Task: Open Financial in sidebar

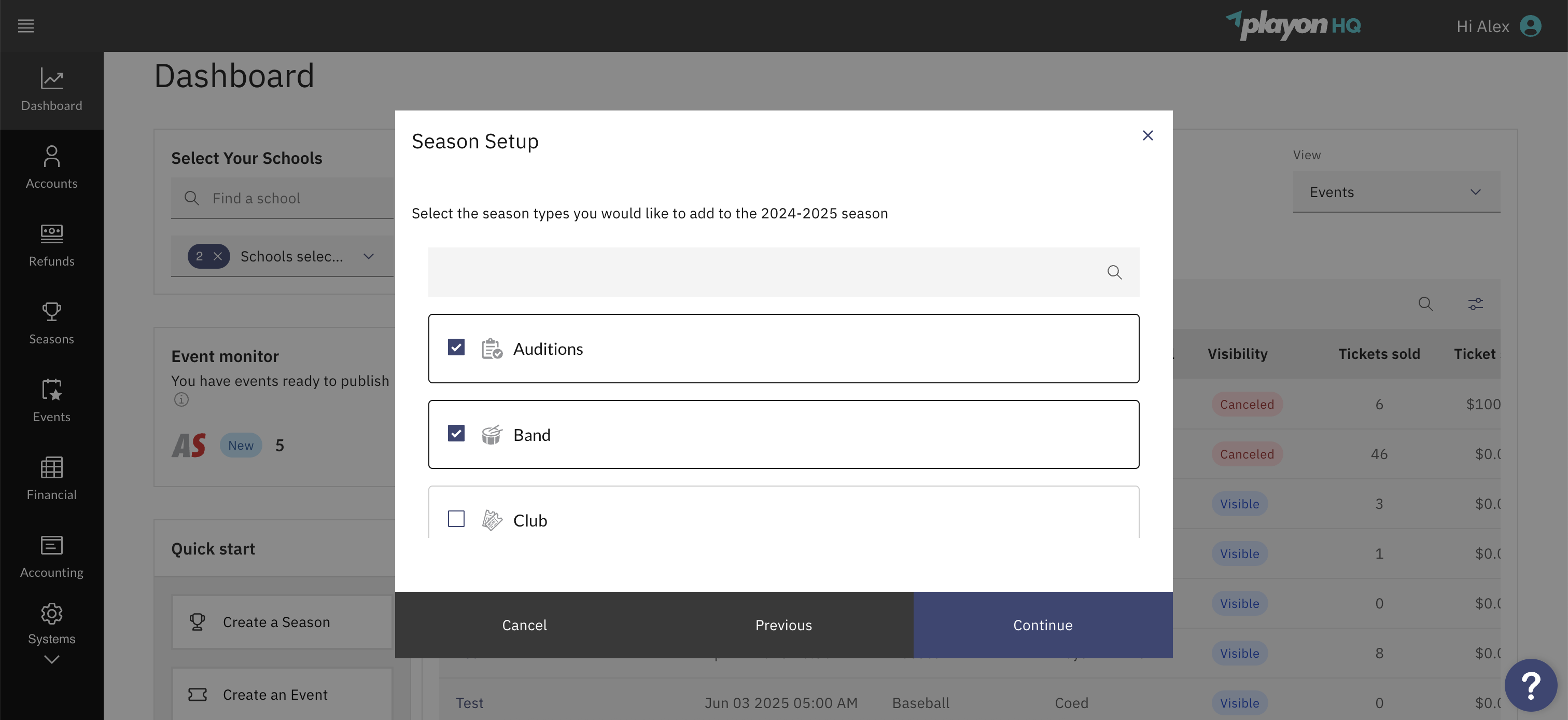Action: click(52, 480)
